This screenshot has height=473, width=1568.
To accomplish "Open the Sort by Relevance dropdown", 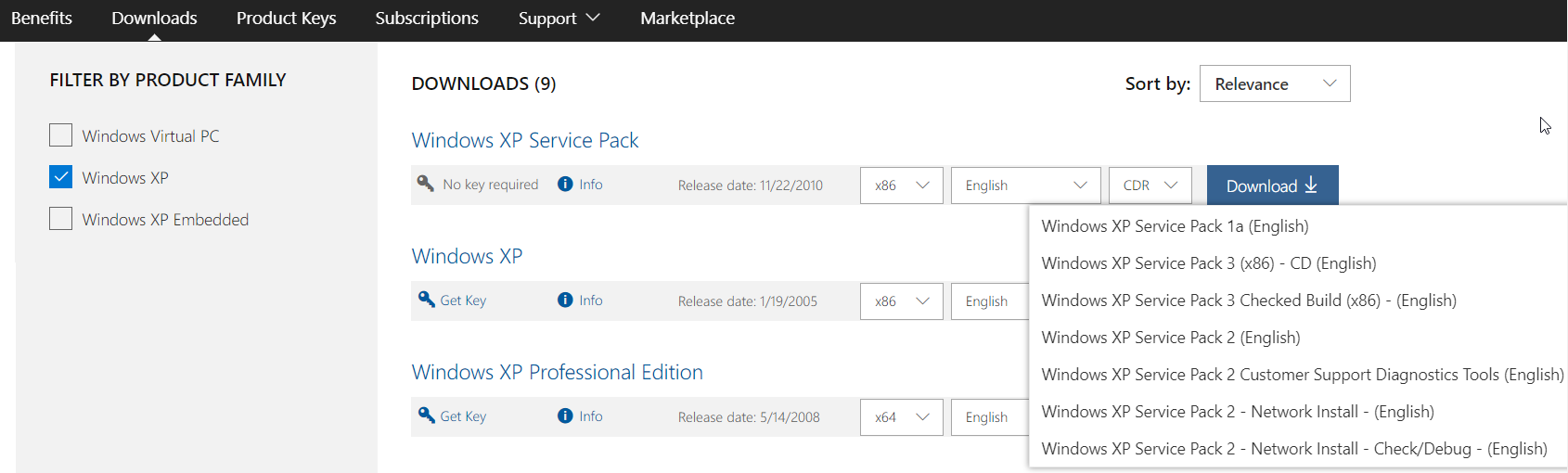I will [1275, 83].
